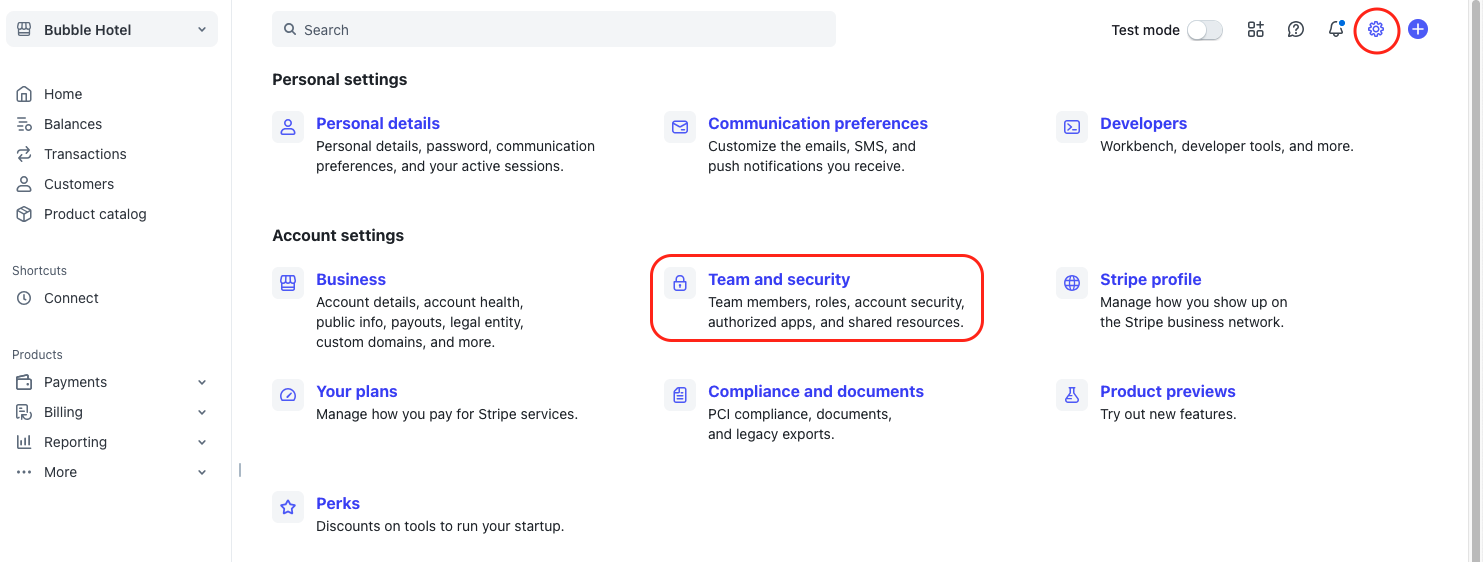Click the settings gear icon
Viewport: 1483px width, 562px height.
[x=1376, y=30]
